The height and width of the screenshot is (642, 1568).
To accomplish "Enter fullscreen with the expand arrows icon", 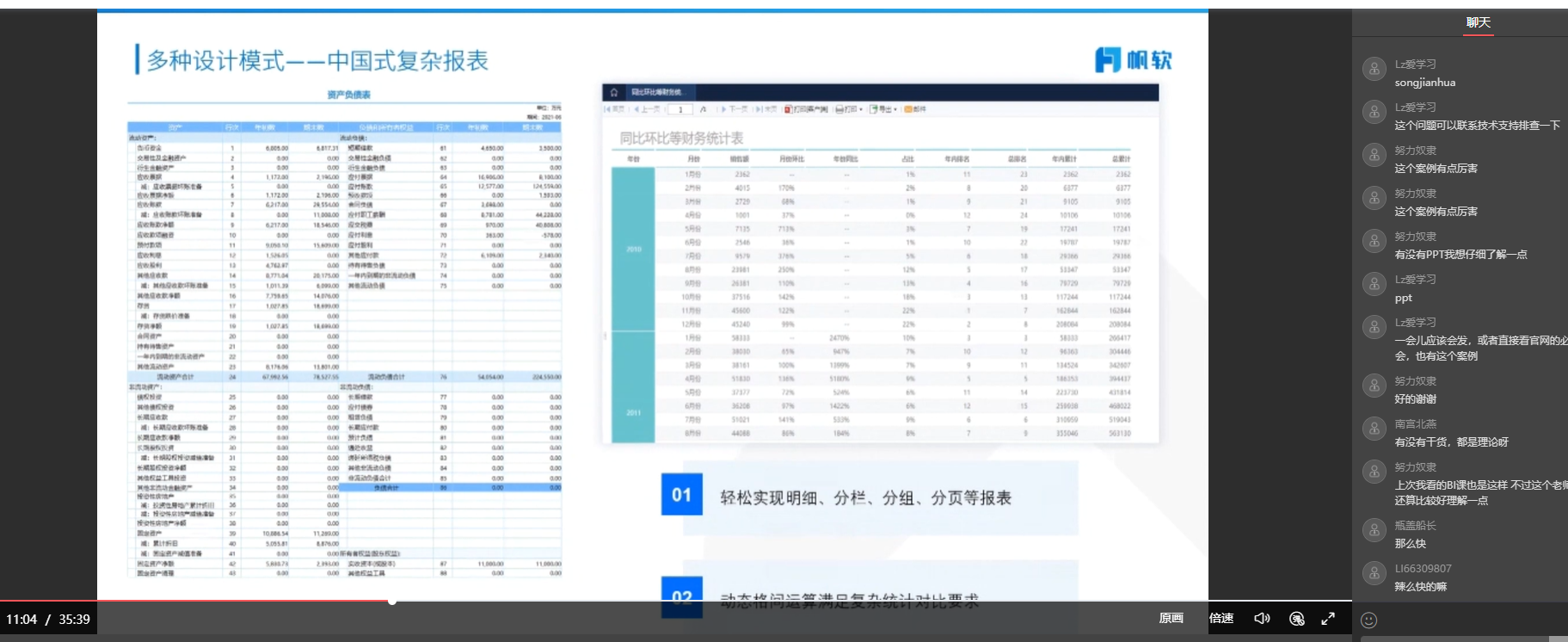I will [x=1328, y=619].
